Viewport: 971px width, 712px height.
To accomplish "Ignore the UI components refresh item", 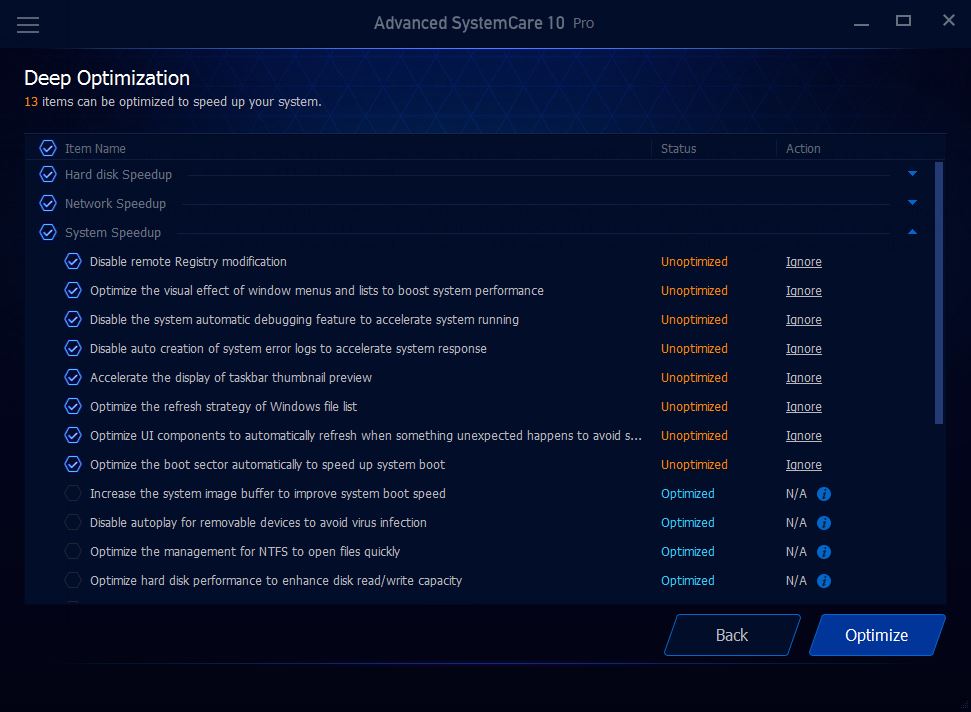I will pyautogui.click(x=804, y=436).
